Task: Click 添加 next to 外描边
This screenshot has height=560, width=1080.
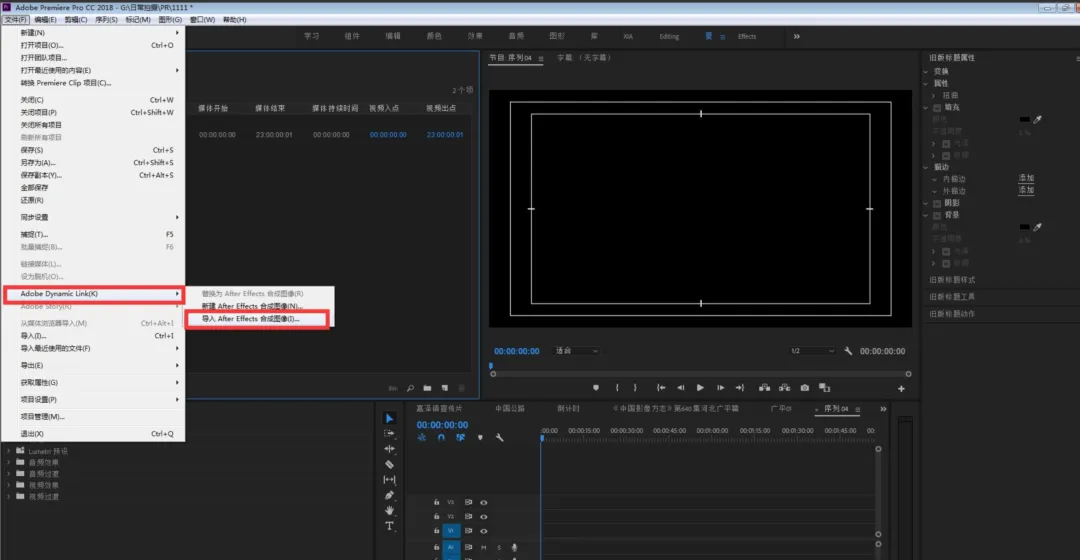Action: click(x=1026, y=190)
